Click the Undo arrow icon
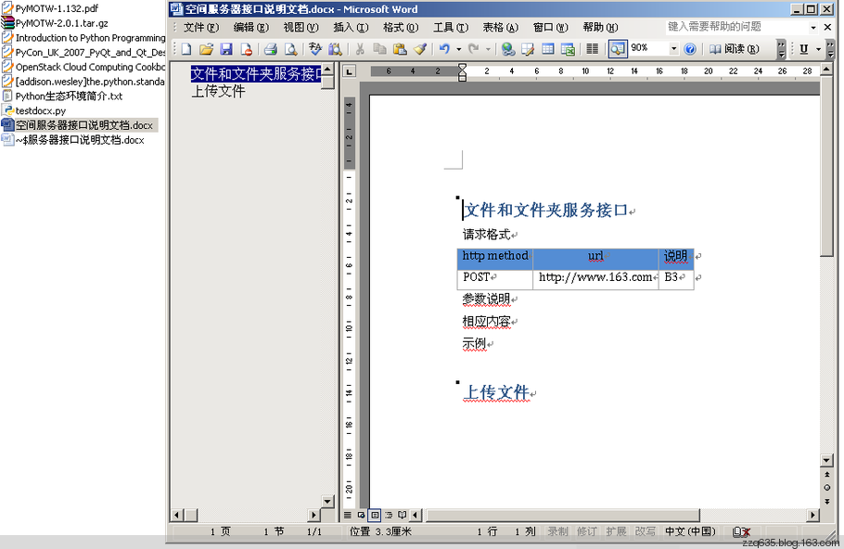The height and width of the screenshot is (549, 844). [444, 50]
